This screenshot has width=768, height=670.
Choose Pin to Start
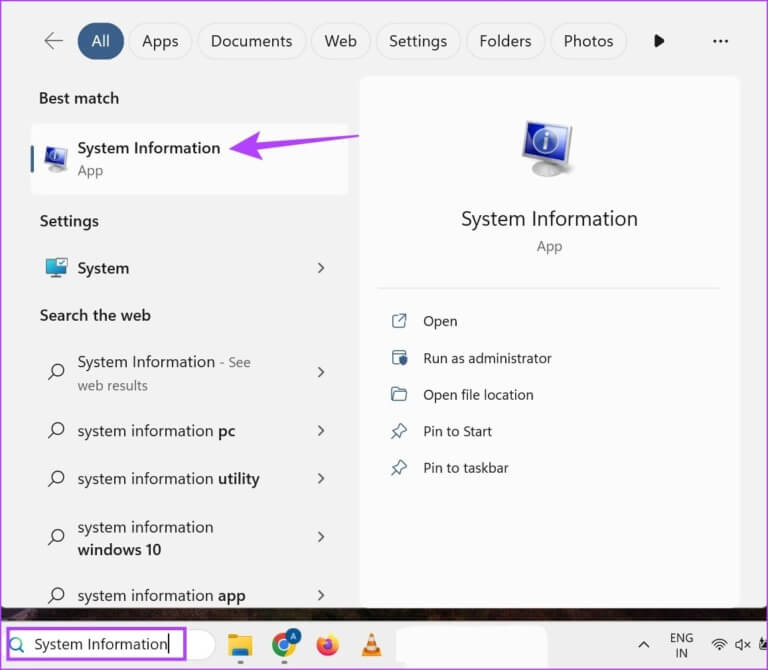coord(457,431)
